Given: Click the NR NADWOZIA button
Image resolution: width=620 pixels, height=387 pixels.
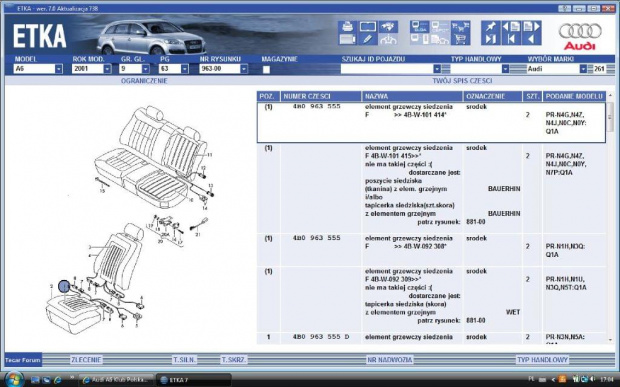Looking at the screenshot, I should pos(389,360).
